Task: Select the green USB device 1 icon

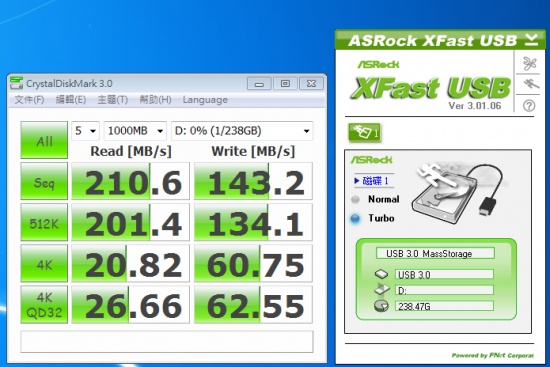Action: coord(364,133)
